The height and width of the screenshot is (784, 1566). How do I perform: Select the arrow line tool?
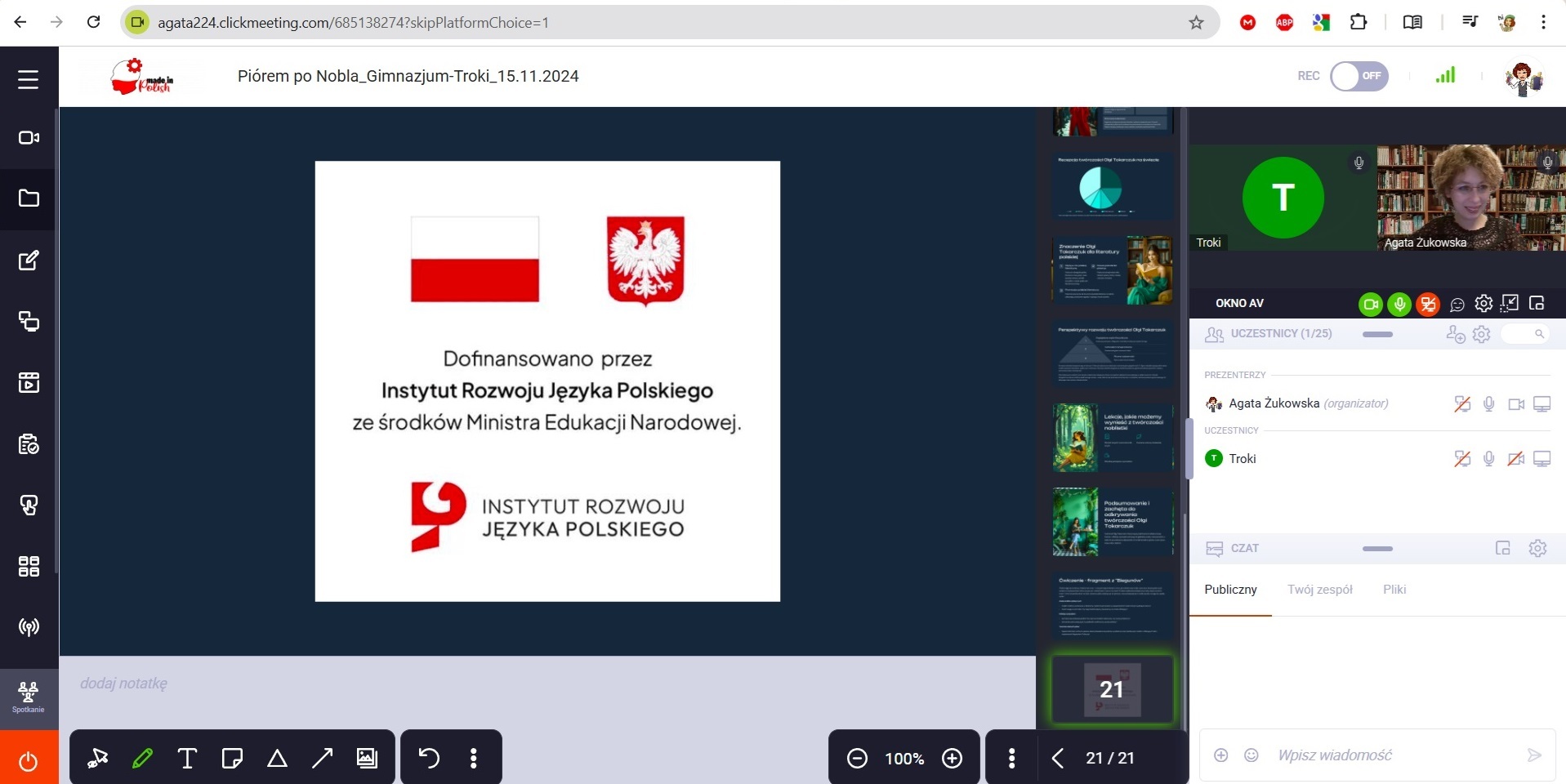[322, 759]
